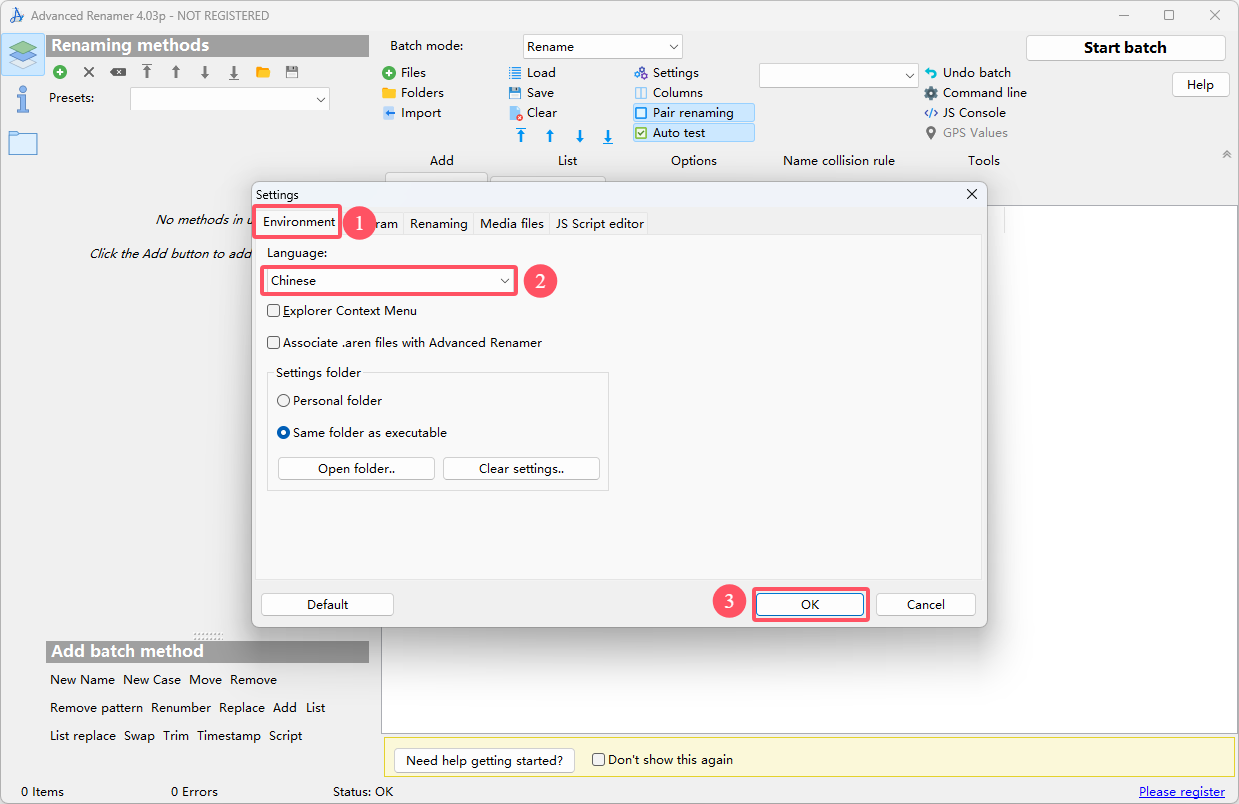The image size is (1239, 804).
Task: Add a Renumber batch method
Action: click(x=181, y=708)
